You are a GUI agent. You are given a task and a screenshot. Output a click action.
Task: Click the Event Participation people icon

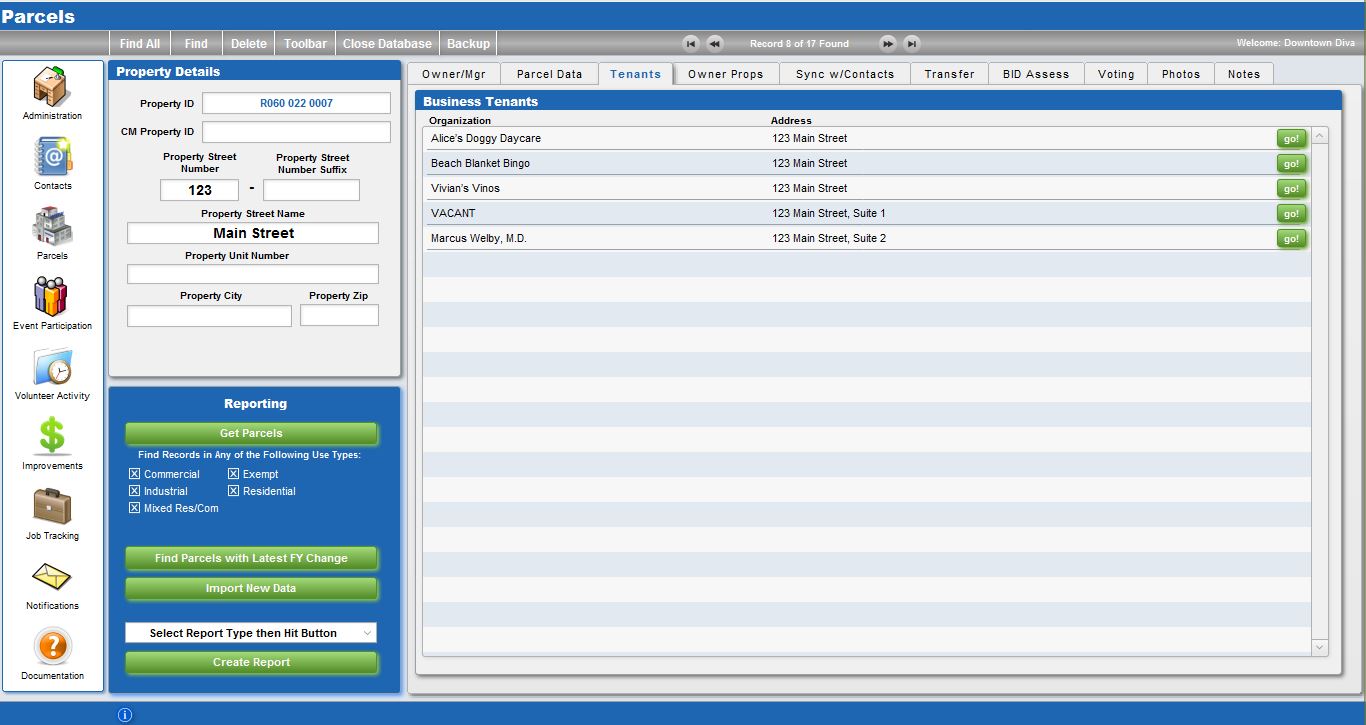click(x=52, y=297)
